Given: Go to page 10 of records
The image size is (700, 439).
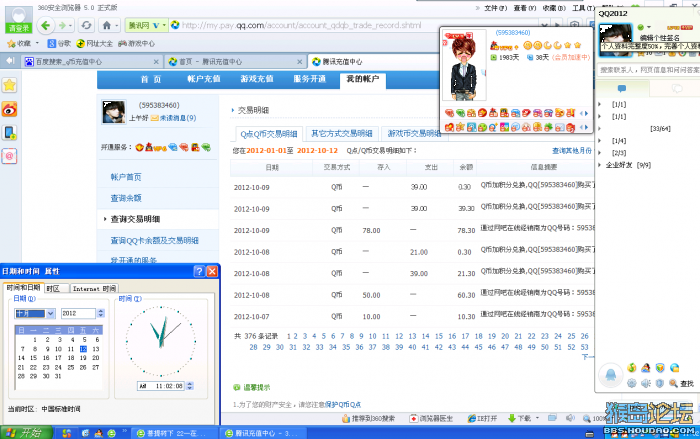Looking at the screenshot, I should coord(372,336).
